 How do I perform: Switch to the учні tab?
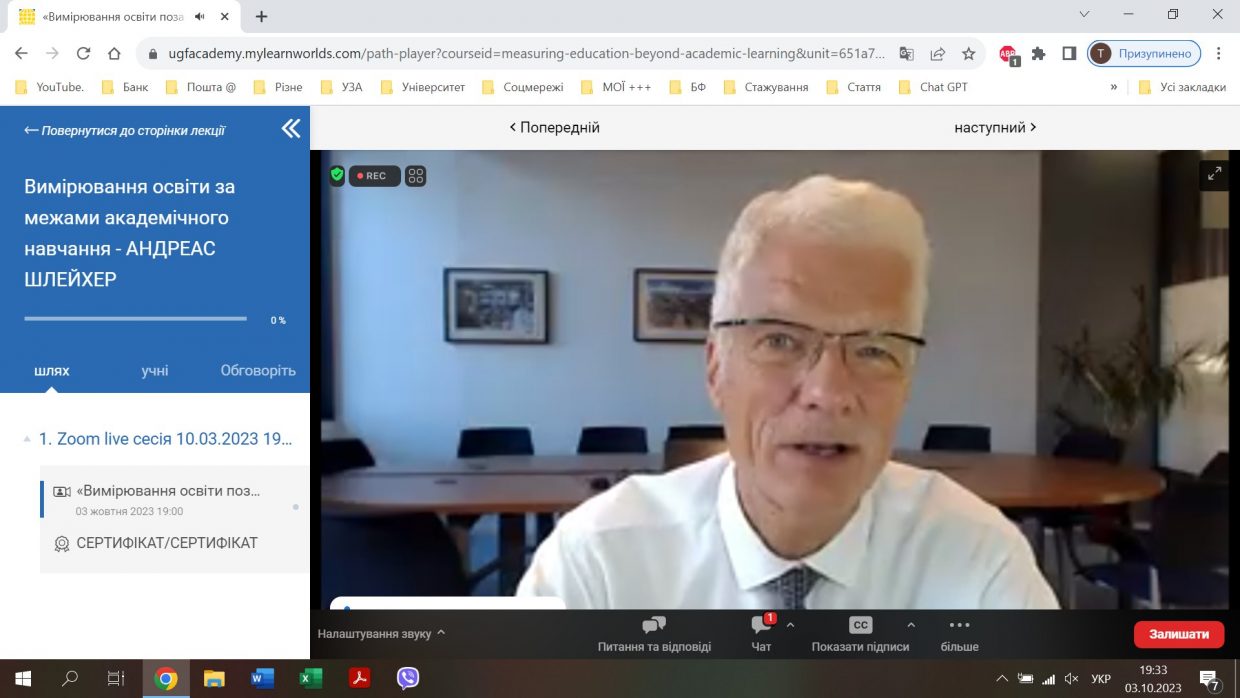click(x=155, y=370)
